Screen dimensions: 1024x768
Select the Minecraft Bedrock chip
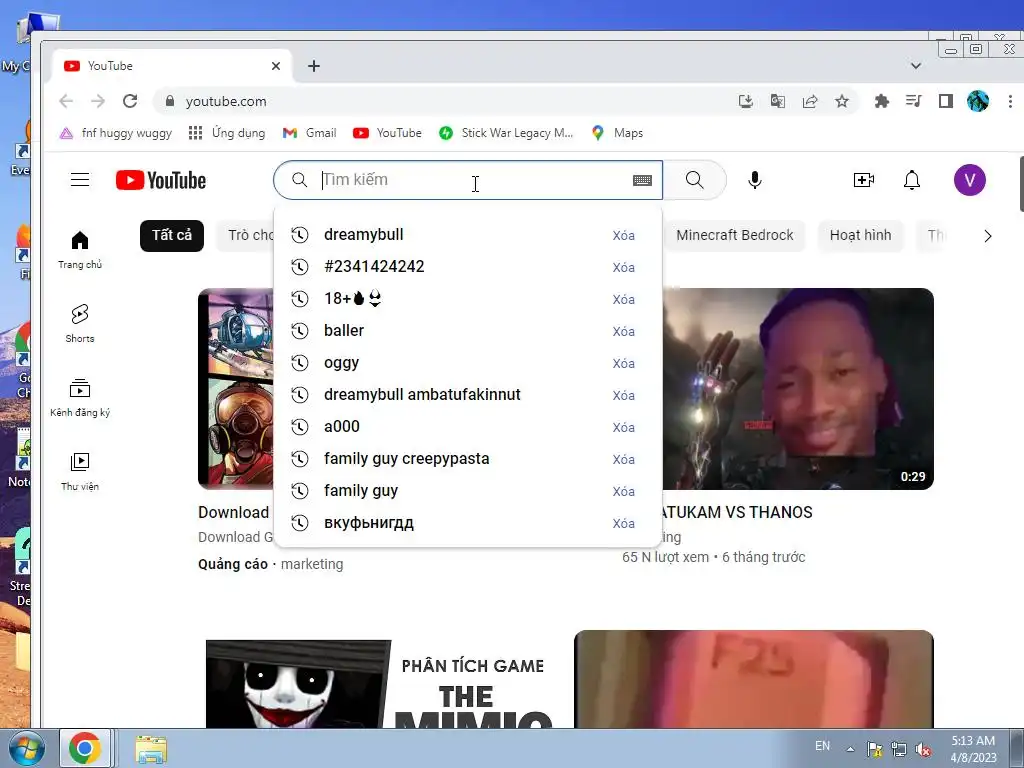tap(735, 235)
